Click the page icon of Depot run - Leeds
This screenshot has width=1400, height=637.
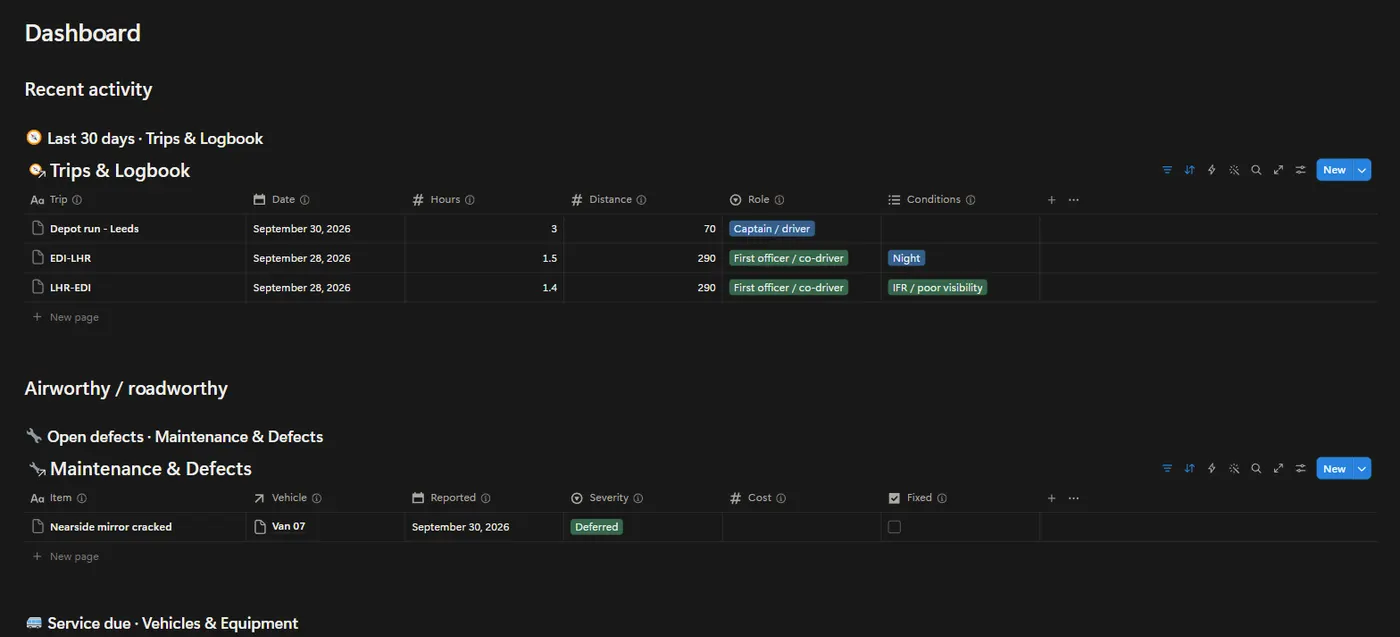(x=38, y=228)
